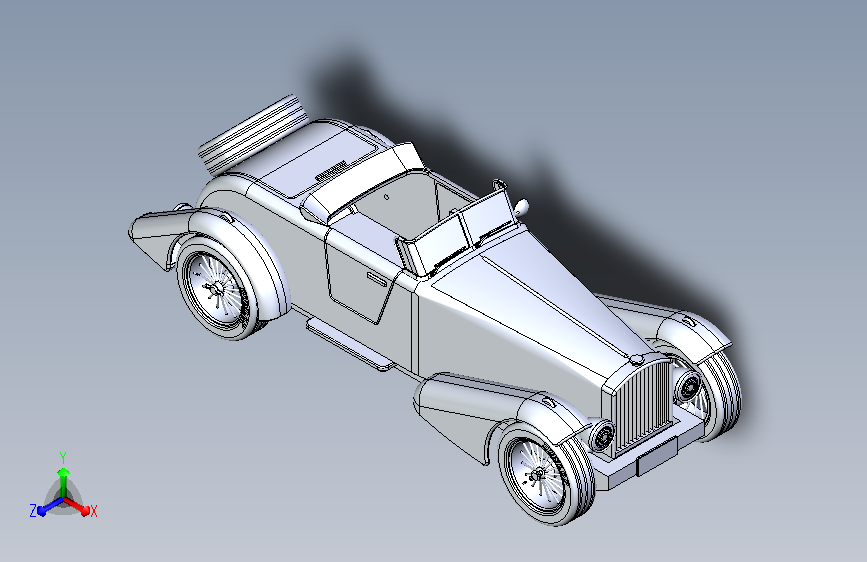
Task: Select the nearest front wheel's spoked hub
Action: [539, 475]
